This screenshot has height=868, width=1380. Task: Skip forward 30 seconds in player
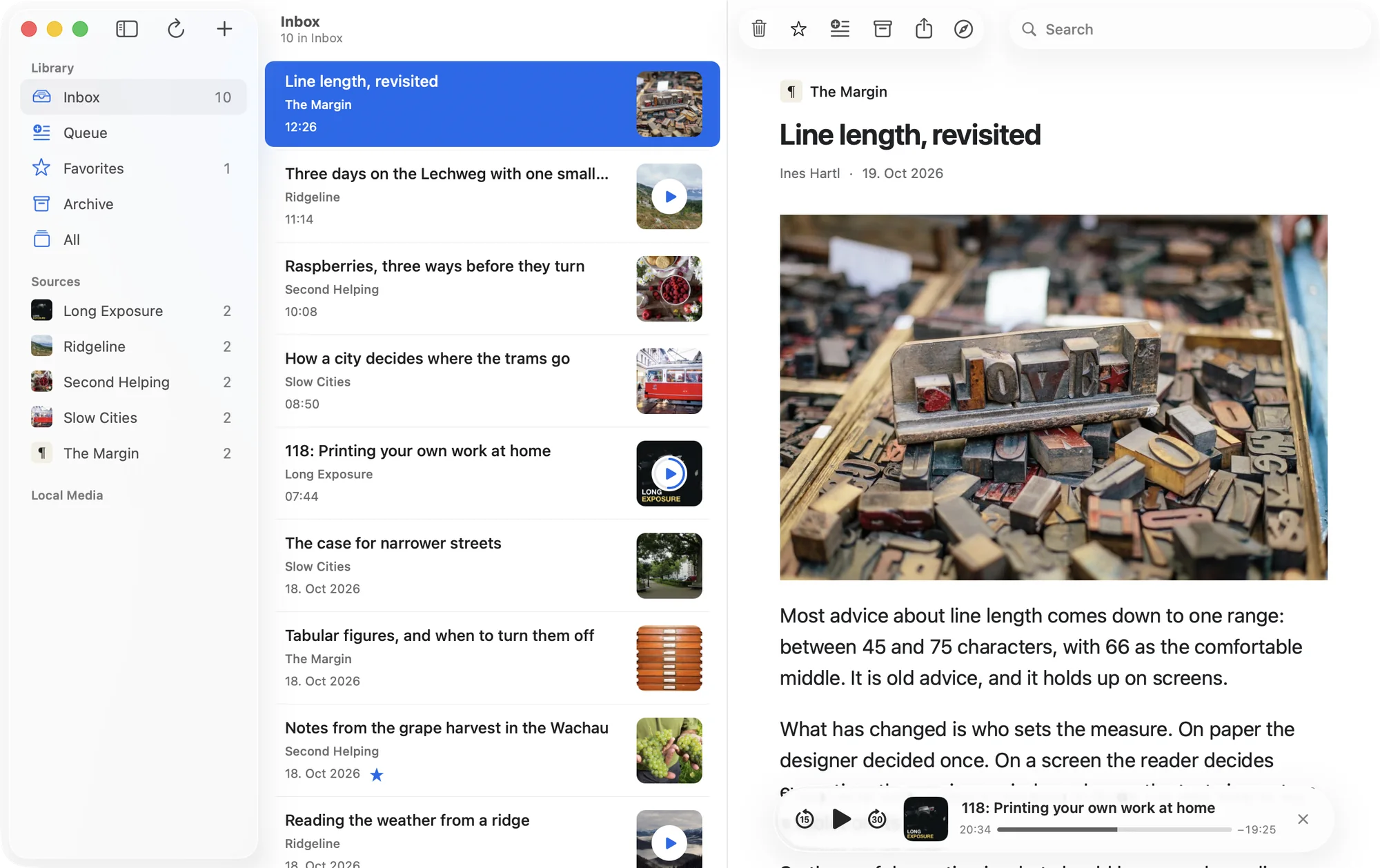(x=877, y=819)
